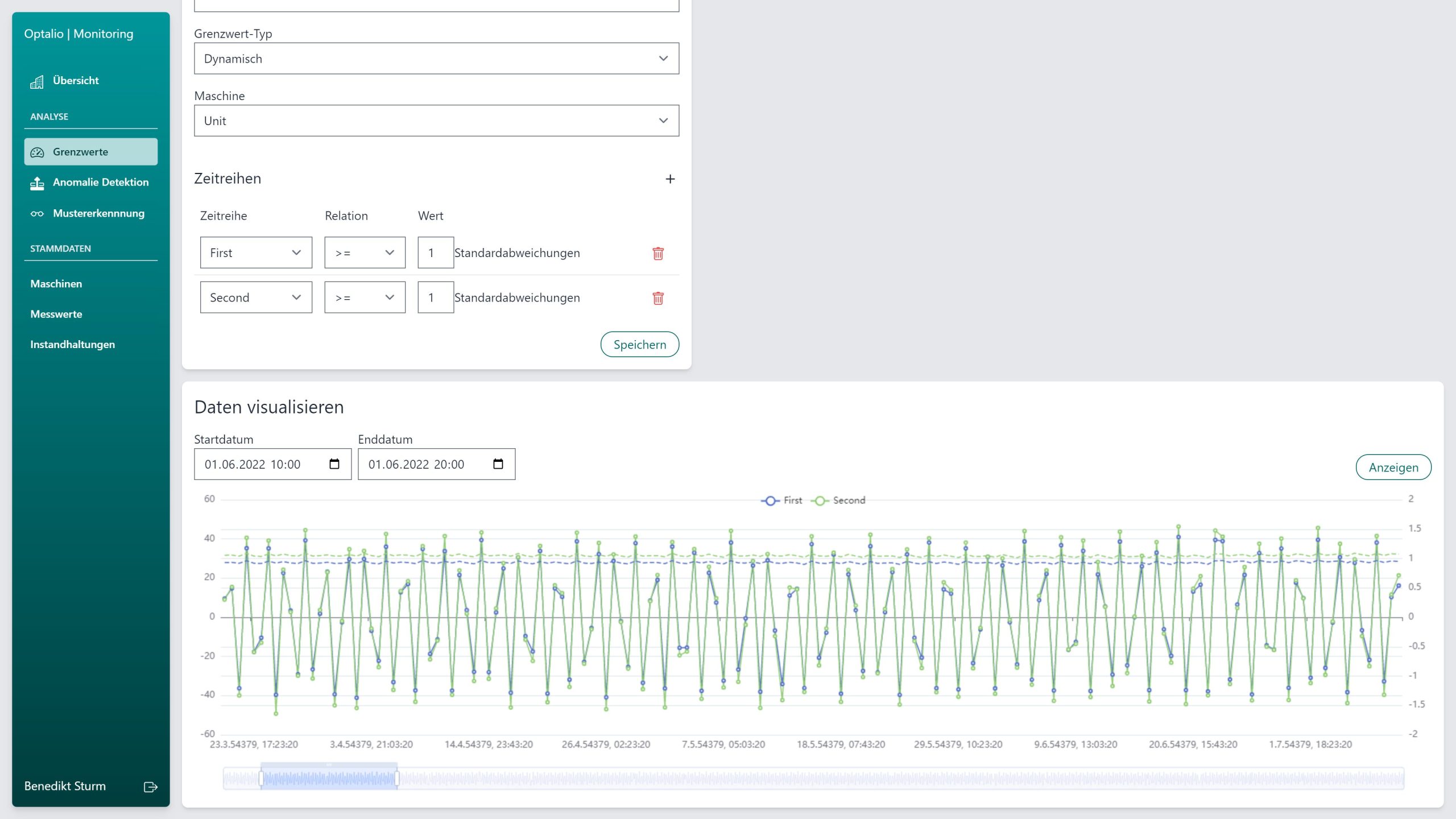Delete the First time series row
The image size is (1456, 819).
658,253
